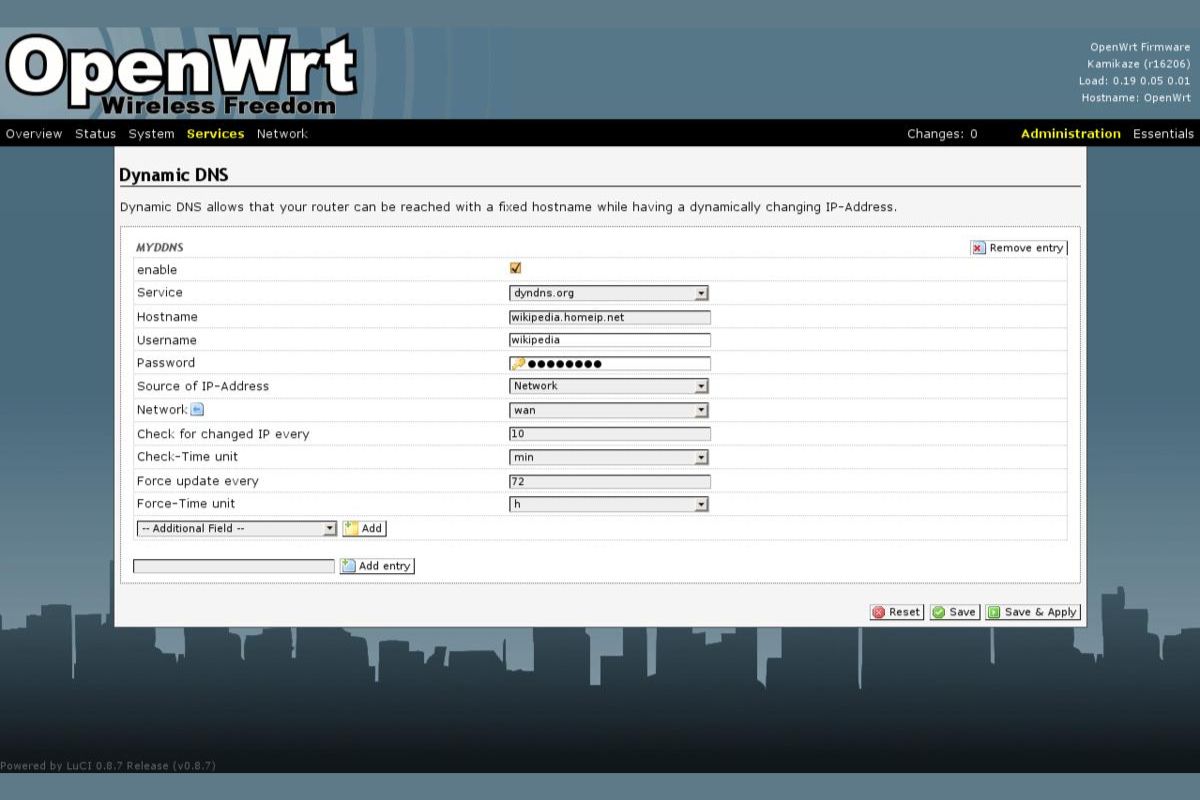
Task: Switch to Essentials mode
Action: click(x=1163, y=133)
